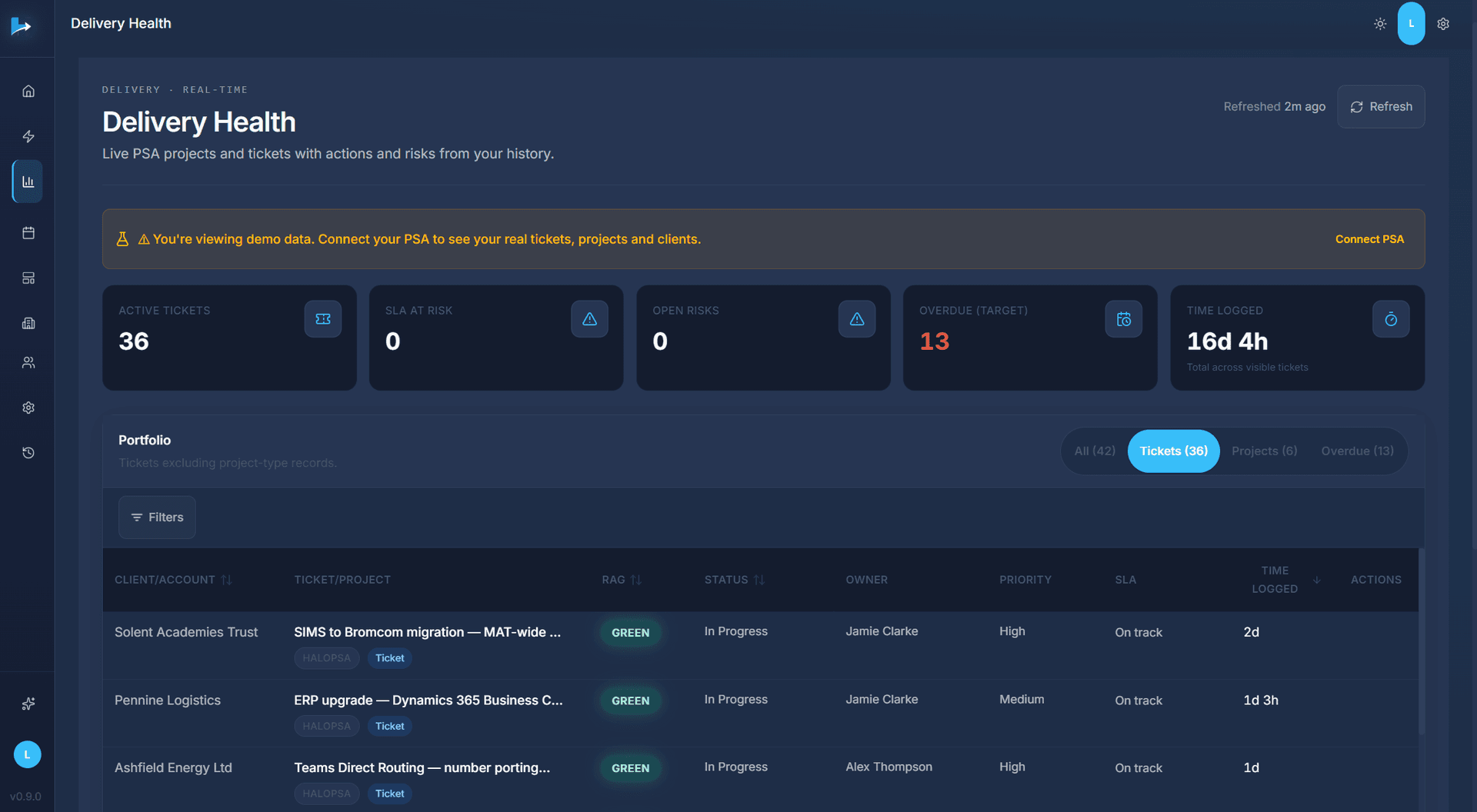Click the HALOPSA tag on Ashfield Energy row

(x=326, y=794)
